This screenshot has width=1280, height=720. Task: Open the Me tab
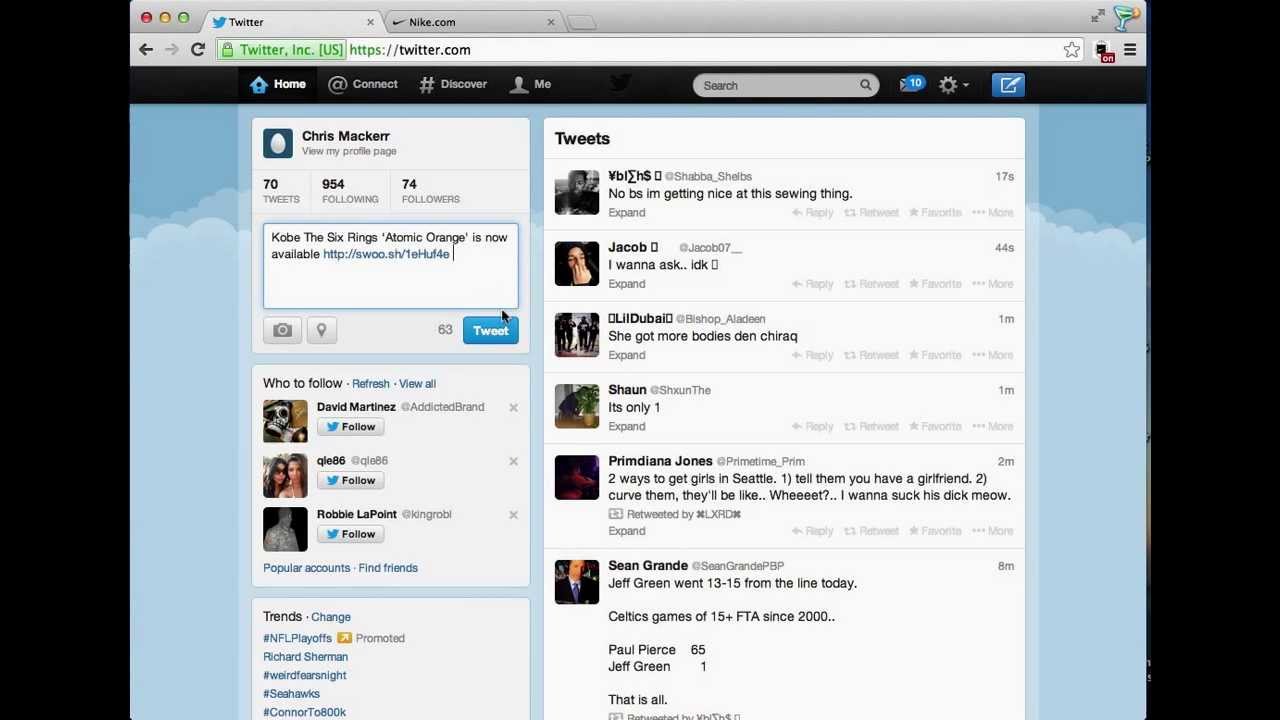[530, 84]
